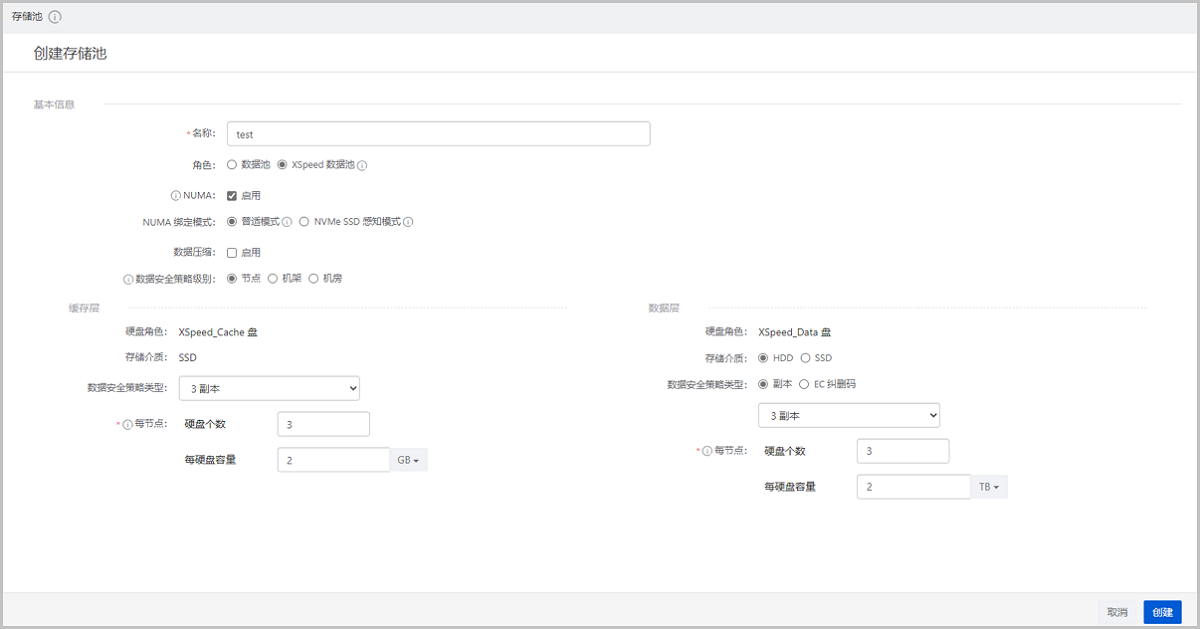Click the info icon before NUMA label
This screenshot has height=629, width=1200.
click(176, 196)
